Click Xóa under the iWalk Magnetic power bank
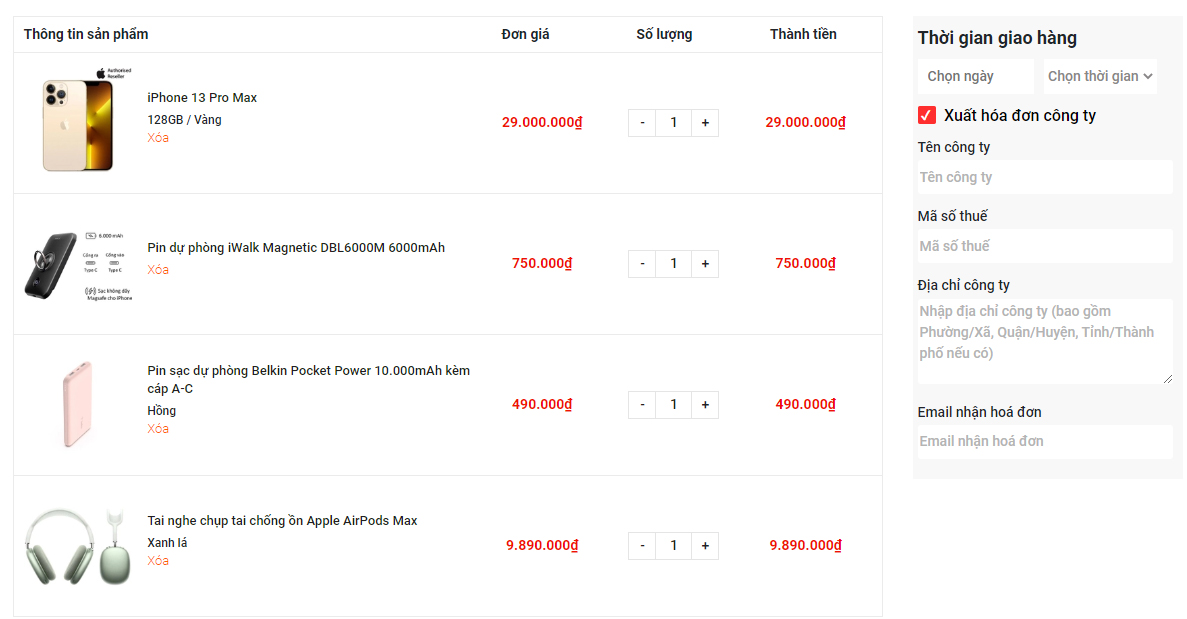The image size is (1187, 619). tap(158, 270)
